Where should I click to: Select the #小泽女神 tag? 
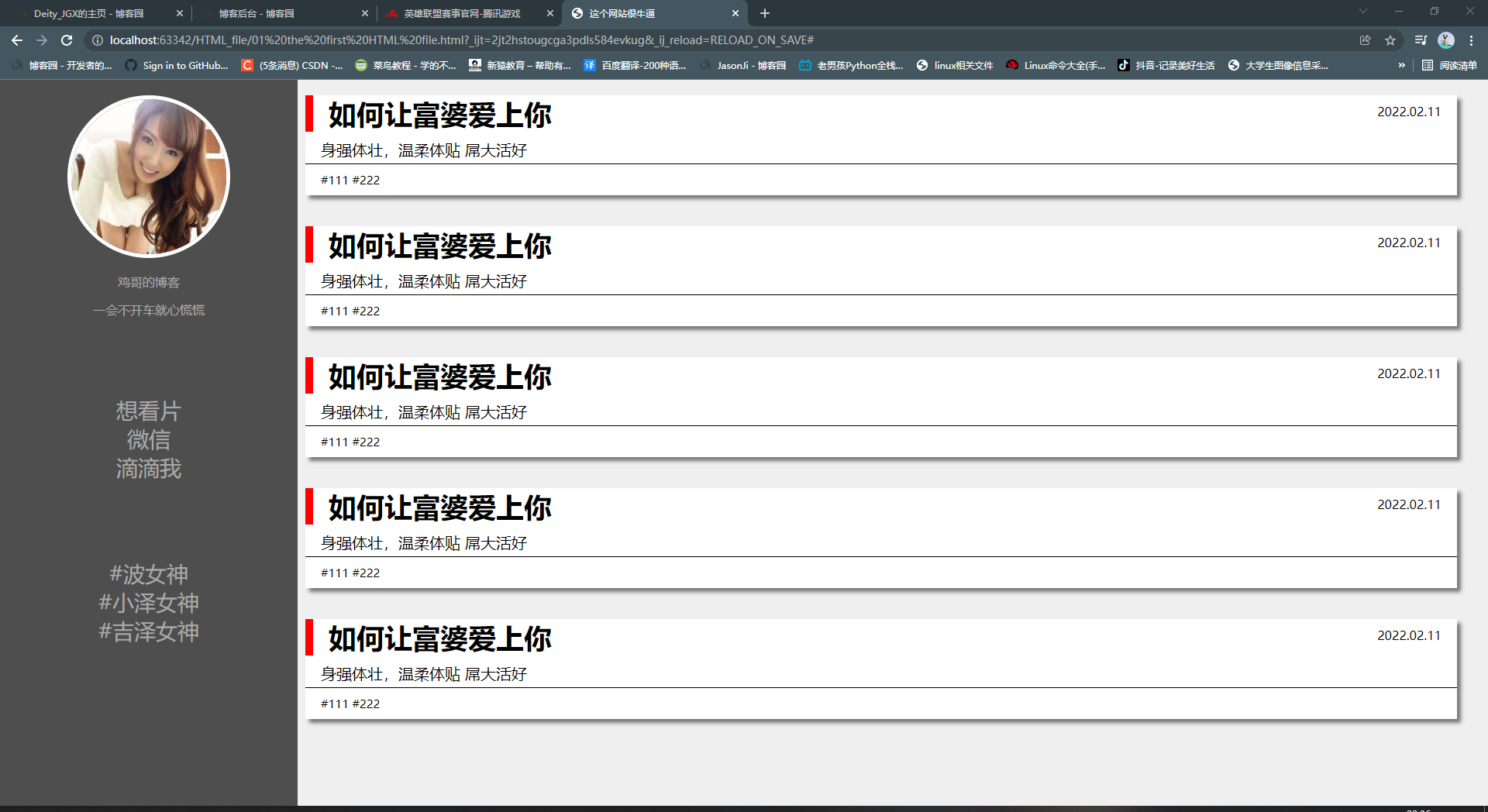pos(149,603)
